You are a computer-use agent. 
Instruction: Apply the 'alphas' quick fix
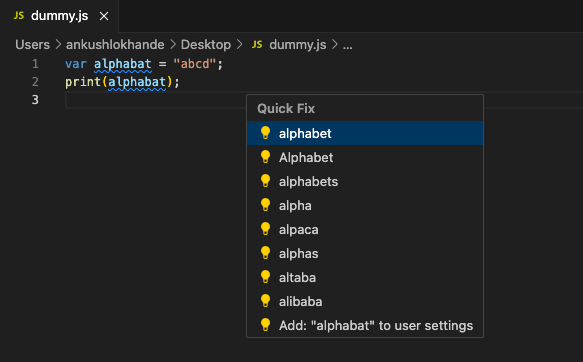[x=365, y=253]
